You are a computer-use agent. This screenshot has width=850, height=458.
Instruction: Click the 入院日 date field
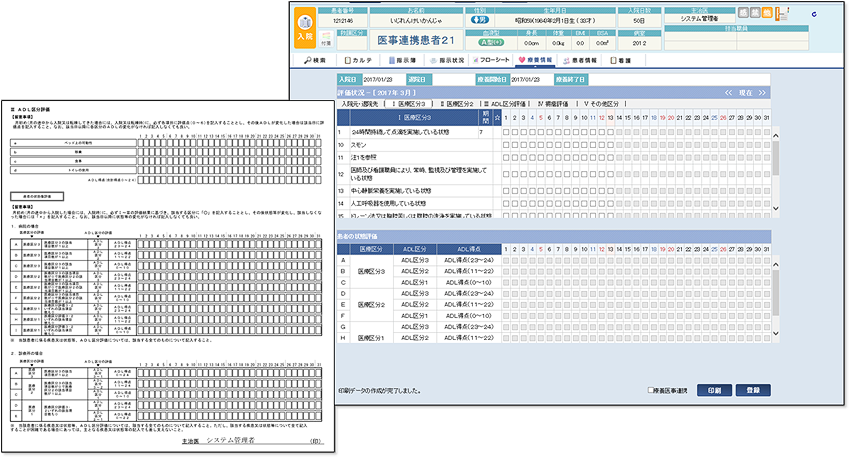[382, 80]
